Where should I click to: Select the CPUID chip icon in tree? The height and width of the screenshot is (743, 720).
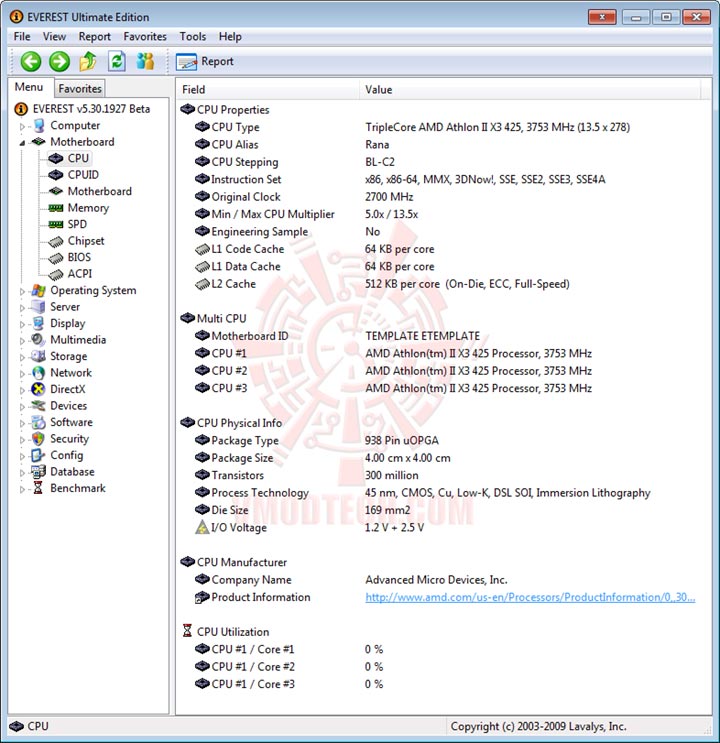(x=56, y=175)
